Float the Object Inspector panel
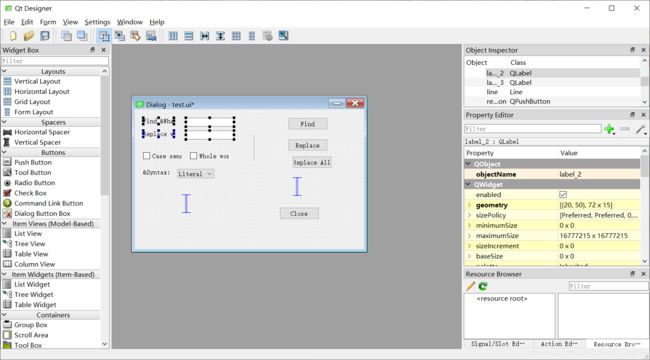This screenshot has width=650, height=360. [x=633, y=50]
